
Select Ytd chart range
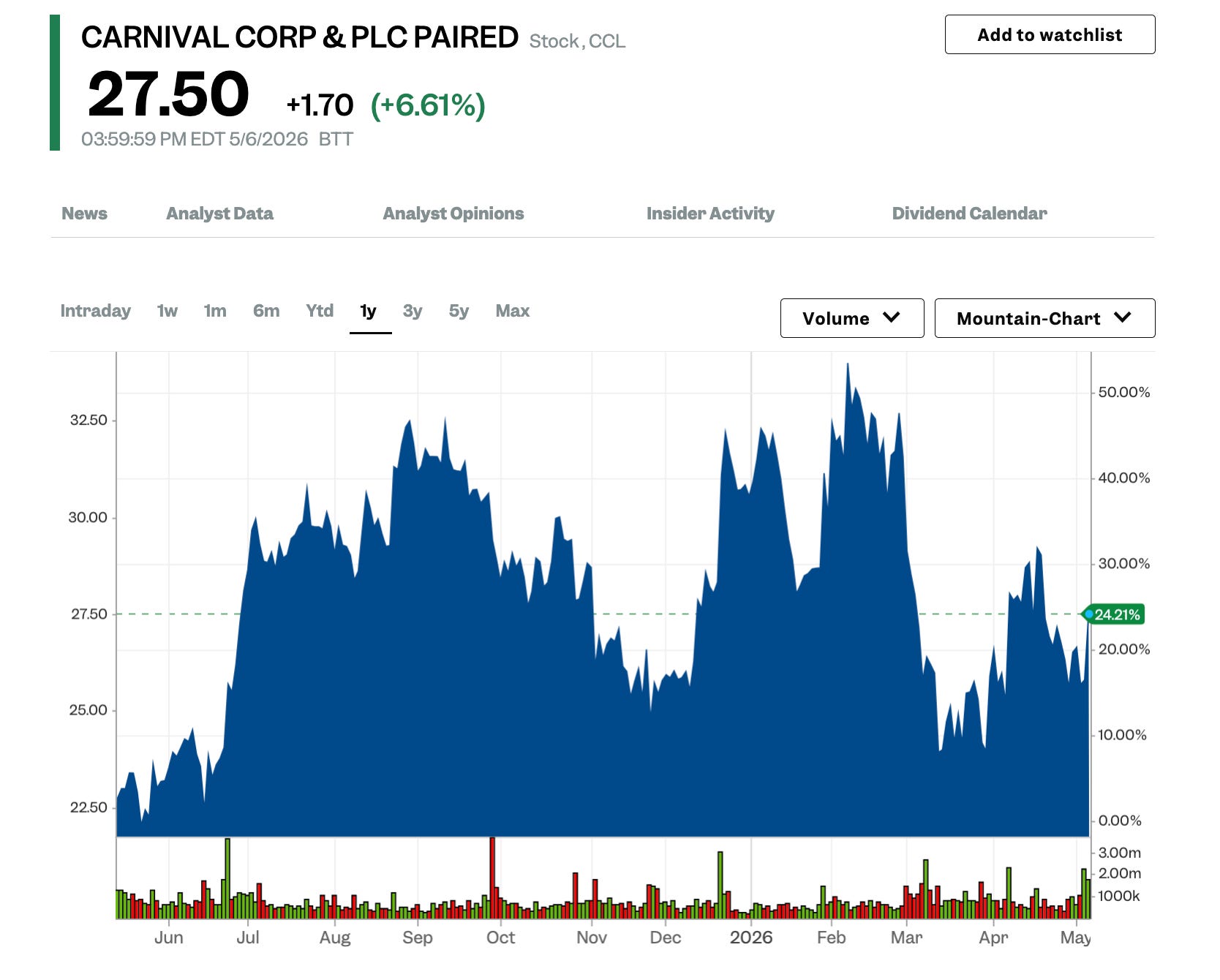tap(320, 311)
